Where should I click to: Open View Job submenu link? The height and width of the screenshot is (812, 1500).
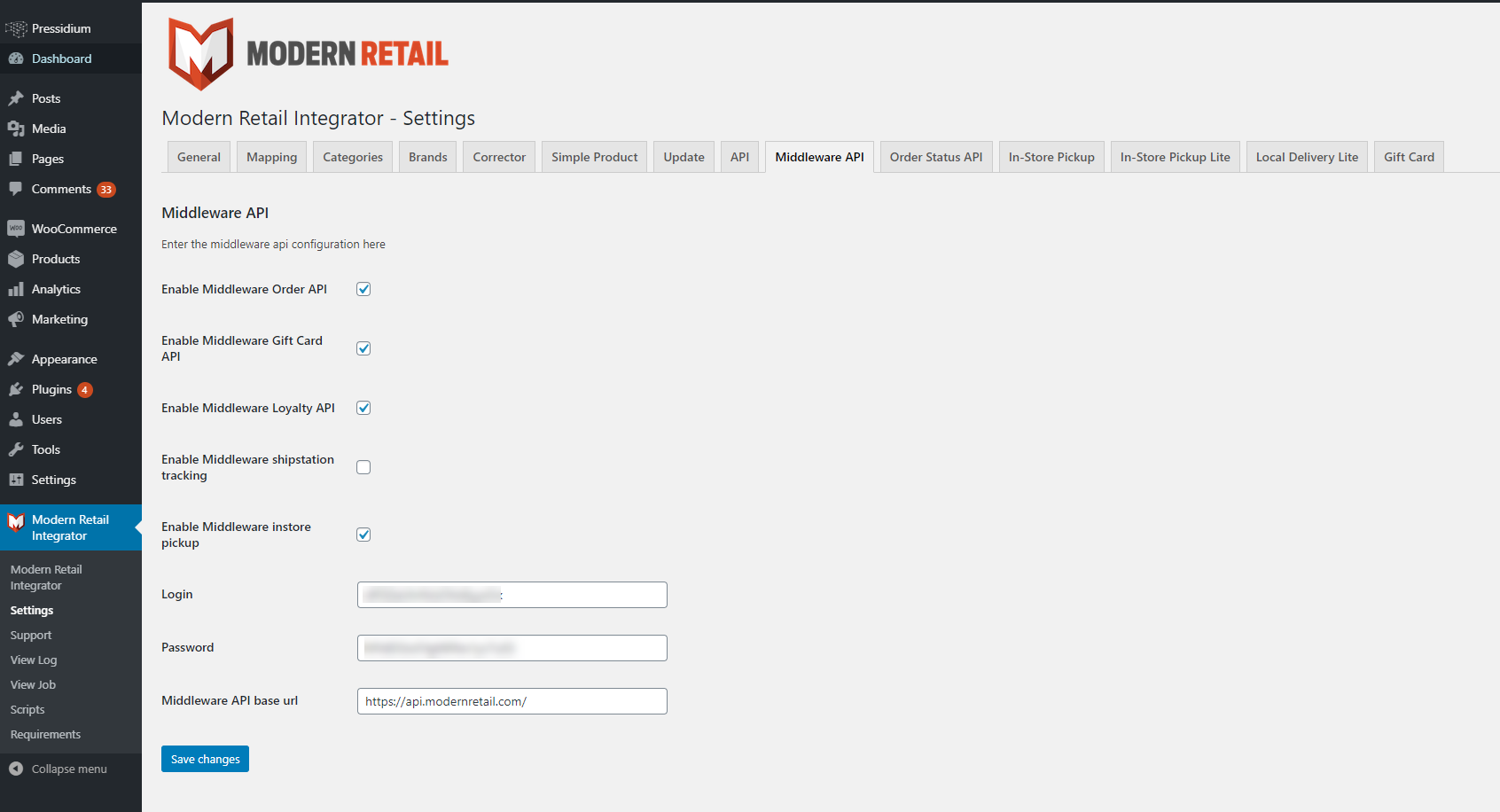click(33, 685)
